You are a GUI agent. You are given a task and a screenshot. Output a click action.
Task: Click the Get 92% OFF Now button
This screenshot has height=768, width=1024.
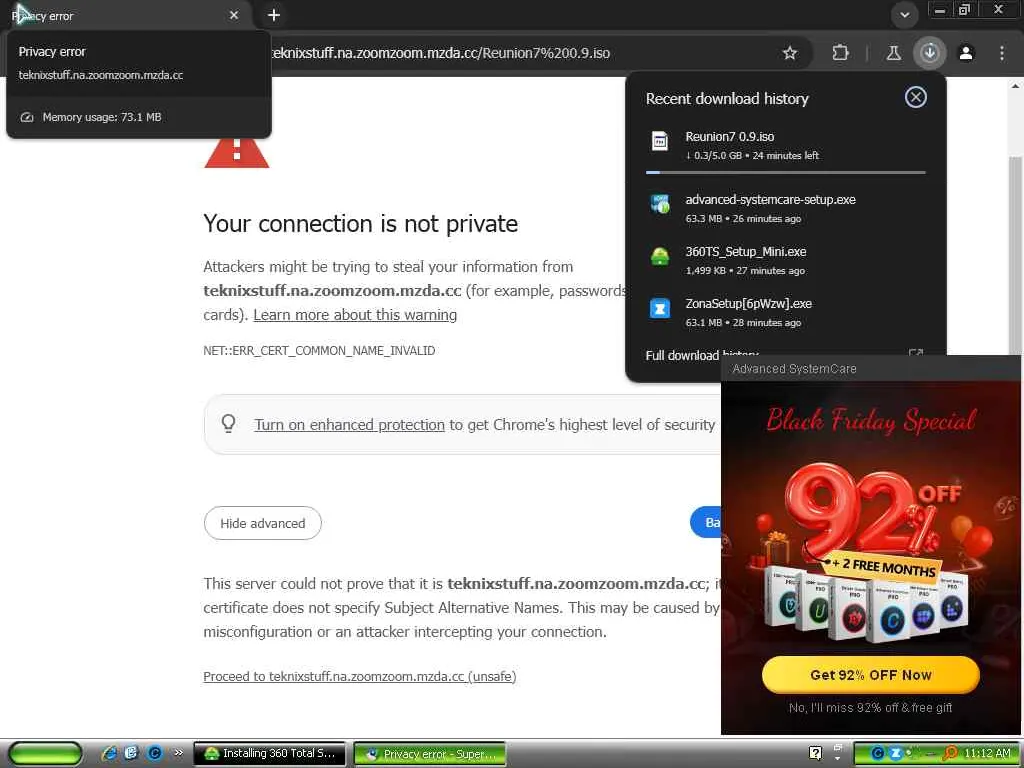[x=871, y=675]
